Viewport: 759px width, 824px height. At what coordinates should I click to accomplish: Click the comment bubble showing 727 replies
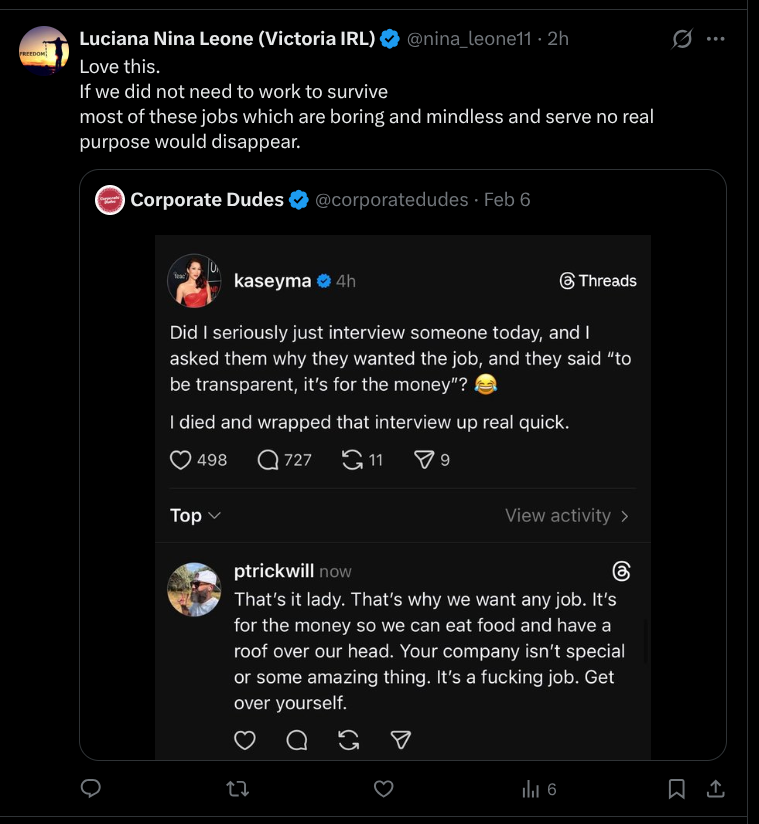pos(268,460)
